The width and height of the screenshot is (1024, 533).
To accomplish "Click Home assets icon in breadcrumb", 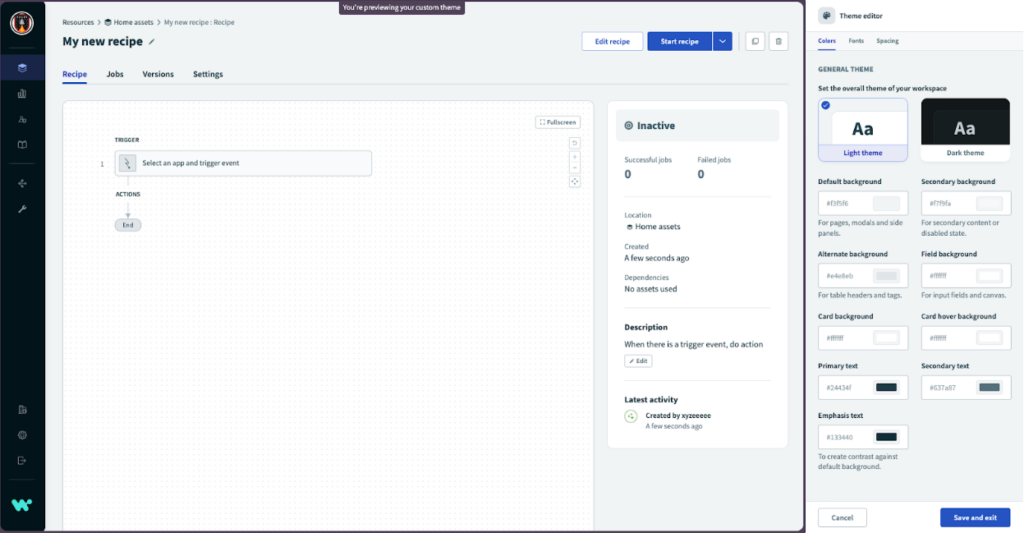I will pos(108,22).
